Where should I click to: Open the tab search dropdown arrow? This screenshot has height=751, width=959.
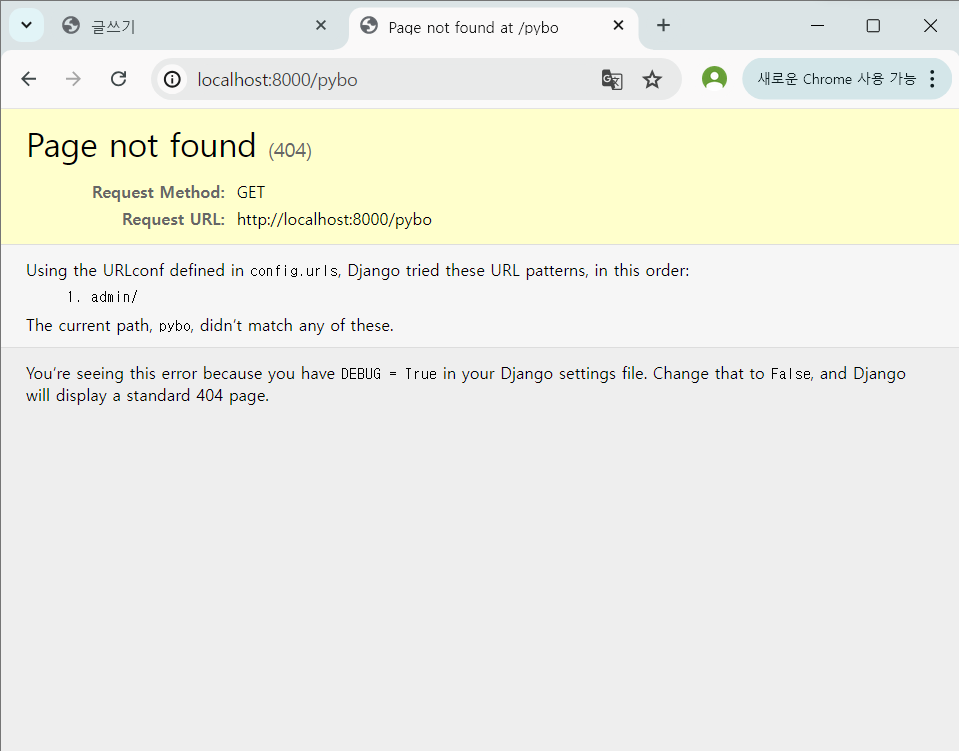[x=26, y=25]
